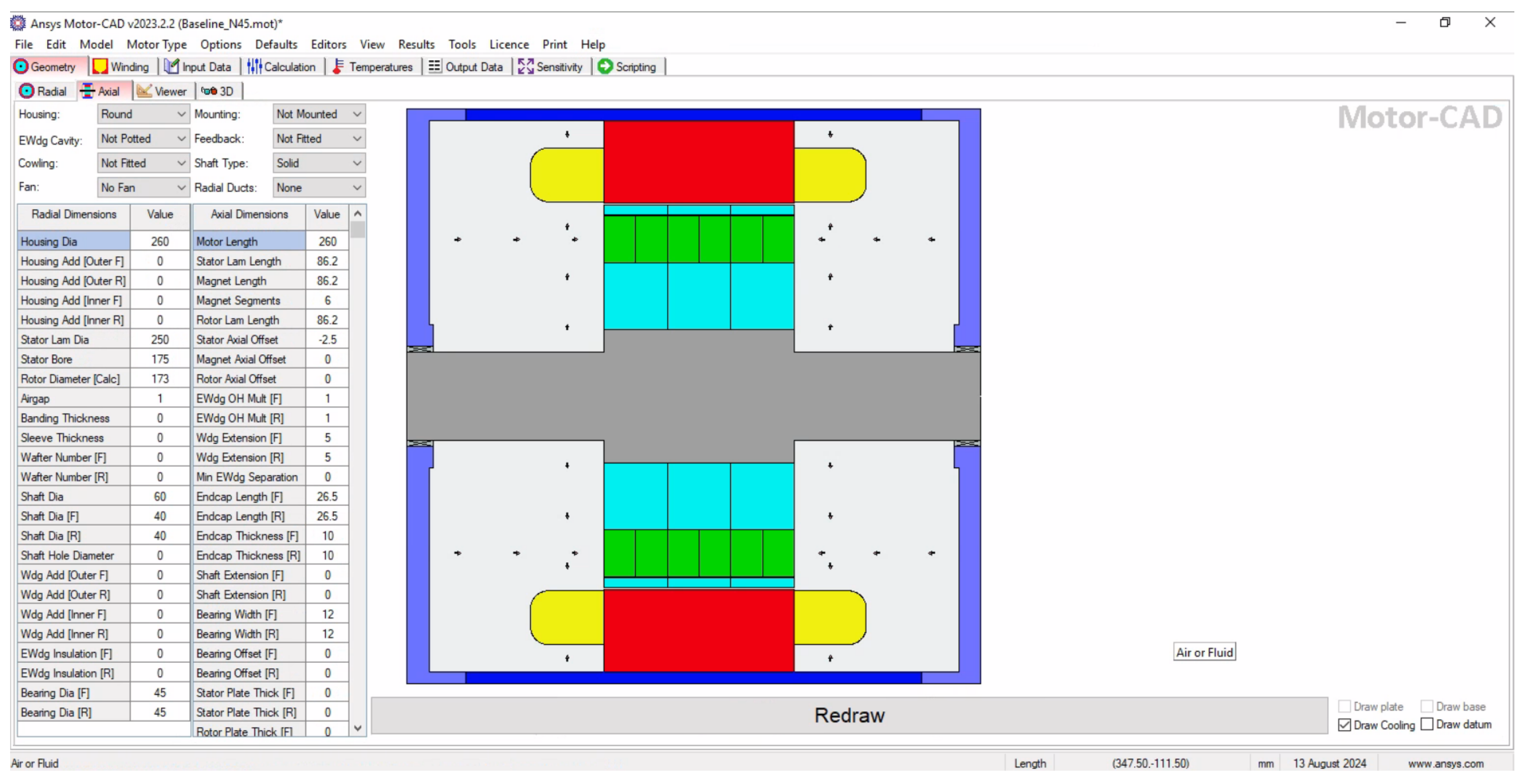Image resolution: width=1524 pixels, height=784 pixels.
Task: Open the Editors menu
Action: point(328,45)
